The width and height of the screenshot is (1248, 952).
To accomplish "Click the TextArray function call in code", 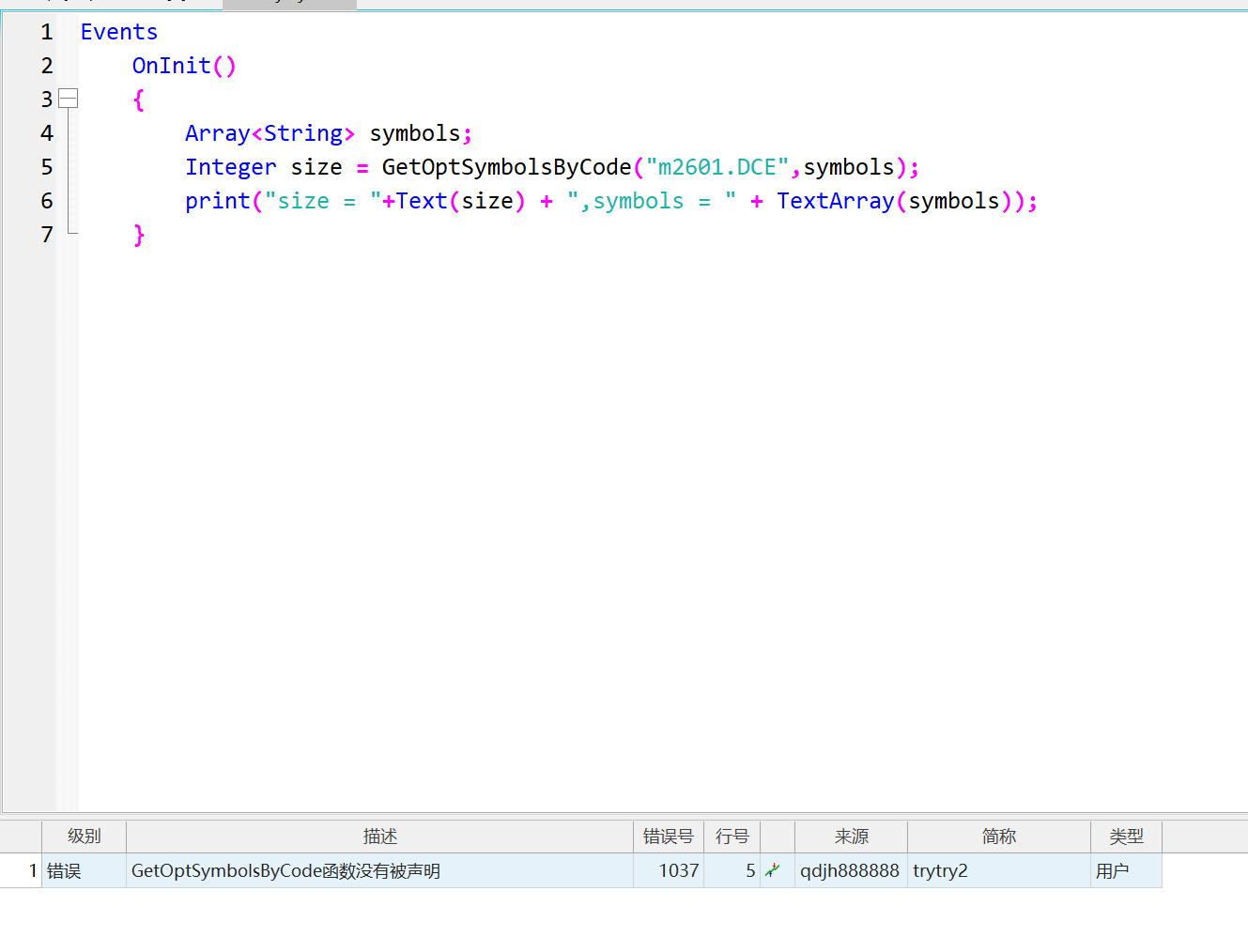I will coord(835,201).
